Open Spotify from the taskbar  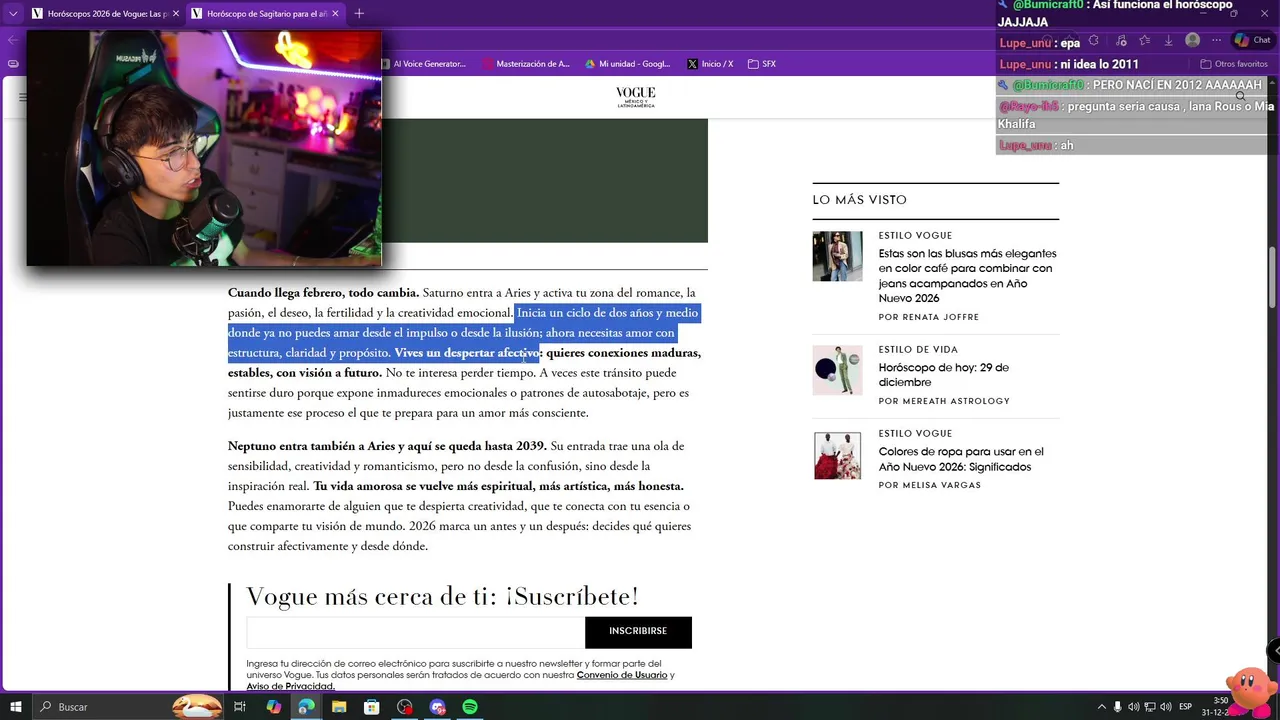tap(470, 707)
